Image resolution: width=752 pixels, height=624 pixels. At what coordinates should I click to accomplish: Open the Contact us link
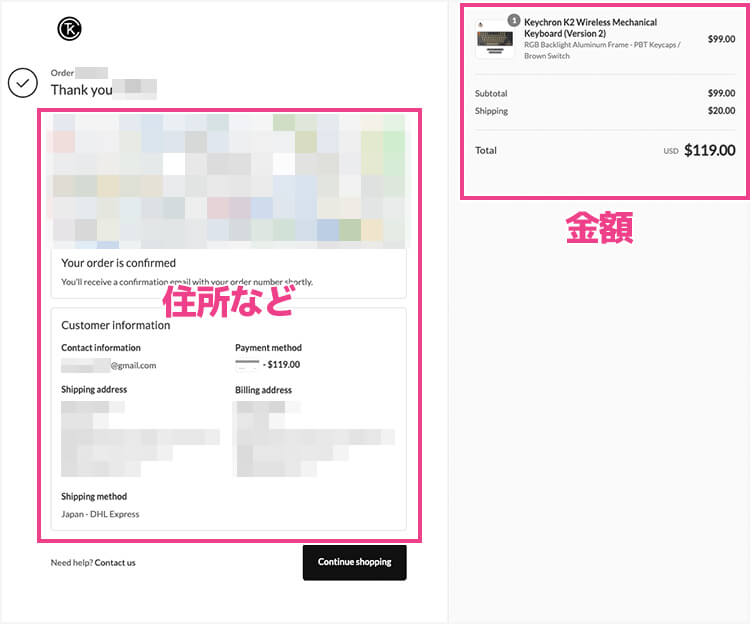pyautogui.click(x=115, y=562)
